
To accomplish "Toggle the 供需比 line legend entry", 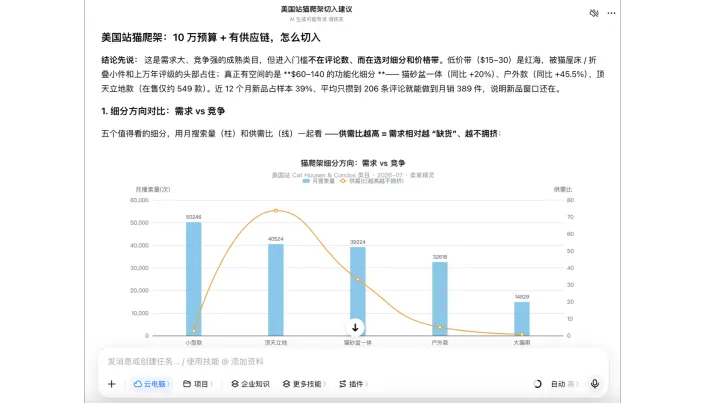I will pos(371,181).
